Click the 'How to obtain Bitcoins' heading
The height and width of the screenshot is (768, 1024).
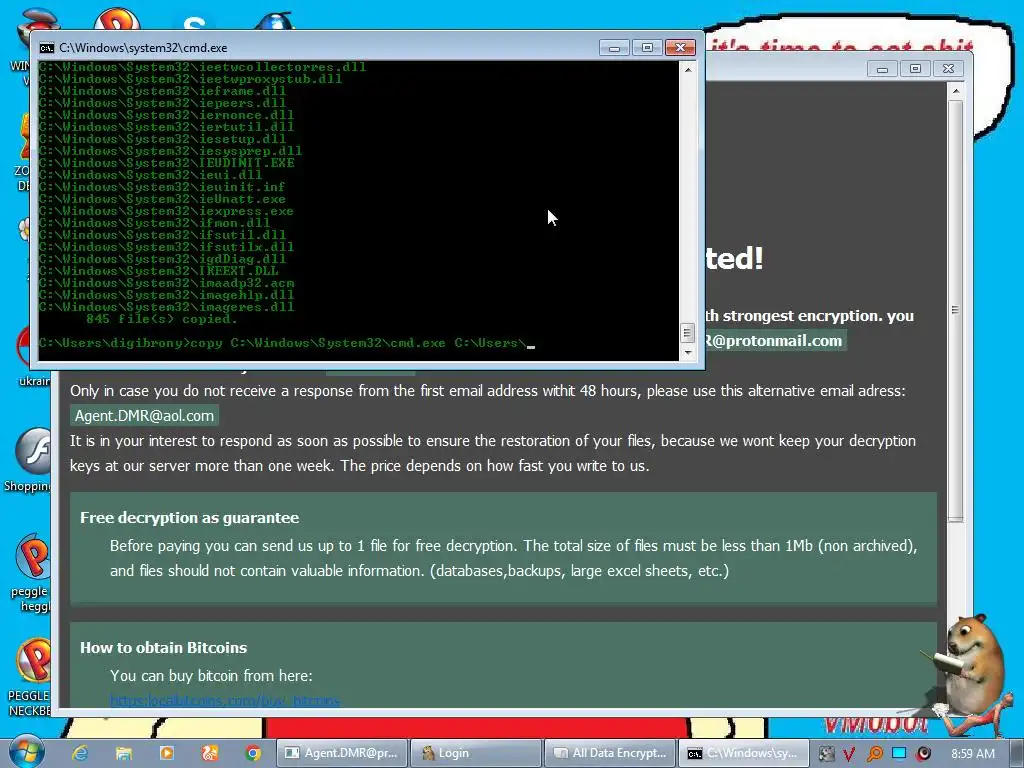[163, 648]
